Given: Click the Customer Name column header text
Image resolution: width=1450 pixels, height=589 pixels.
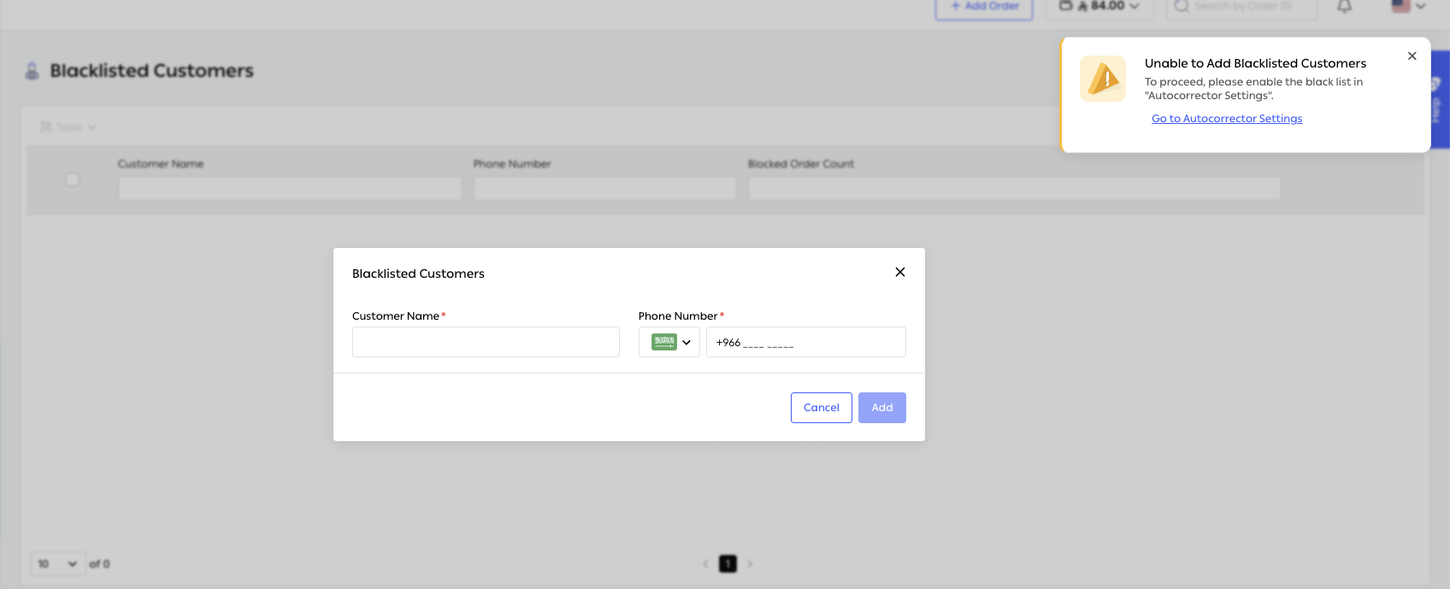Looking at the screenshot, I should 161,164.
